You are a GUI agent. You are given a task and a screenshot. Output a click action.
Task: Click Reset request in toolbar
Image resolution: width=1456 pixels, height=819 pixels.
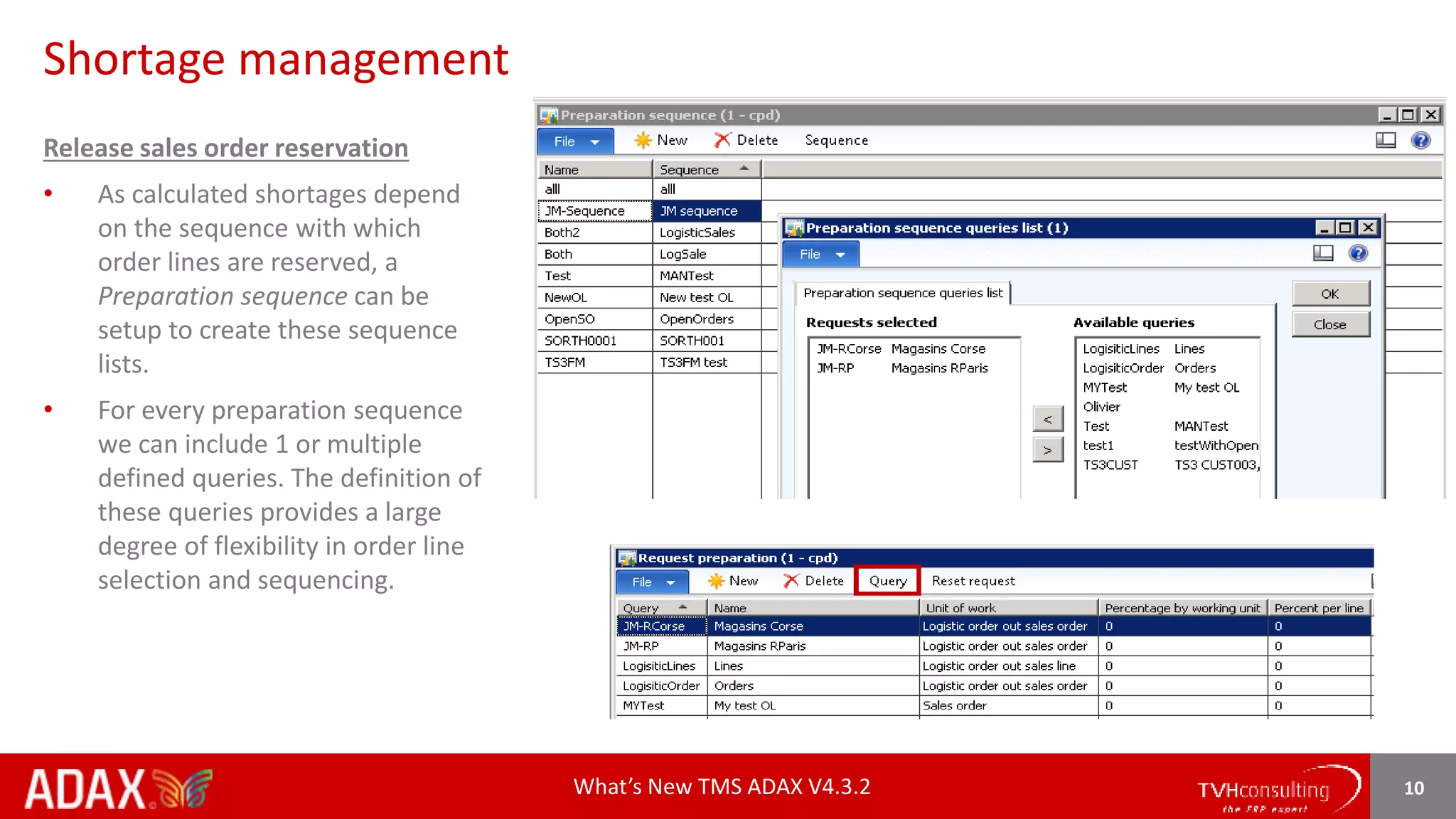(973, 581)
